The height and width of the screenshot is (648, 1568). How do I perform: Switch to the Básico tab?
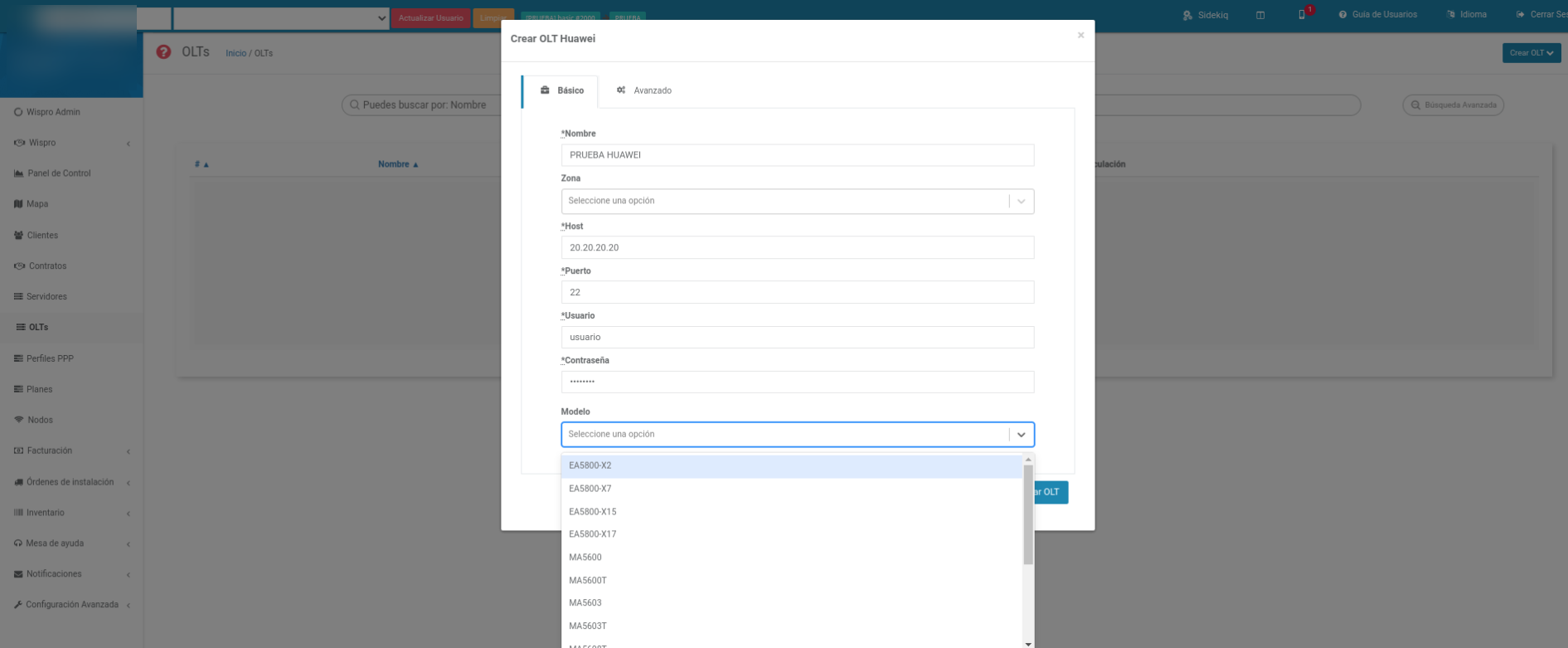[560, 91]
